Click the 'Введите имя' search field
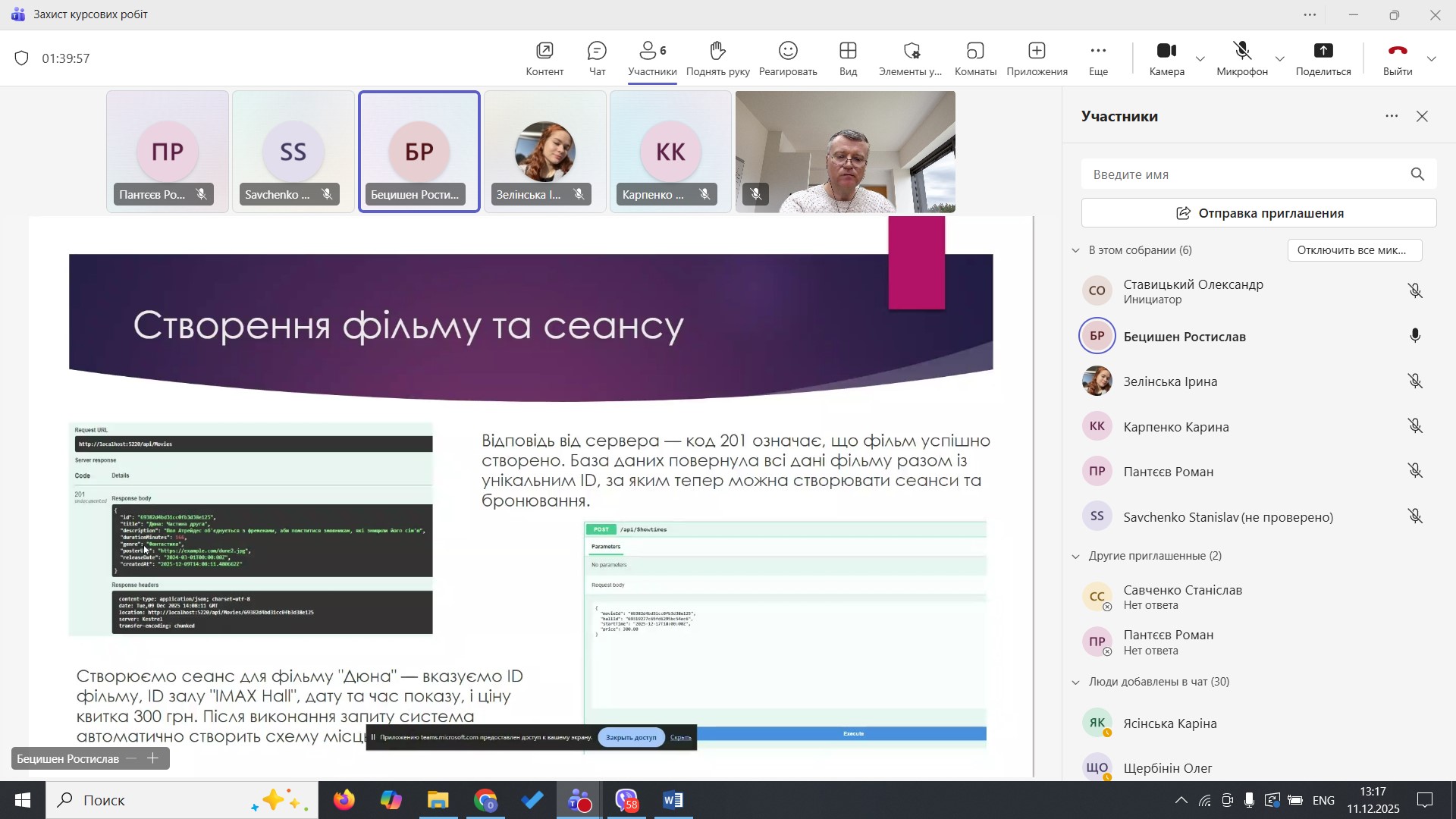 1244,174
